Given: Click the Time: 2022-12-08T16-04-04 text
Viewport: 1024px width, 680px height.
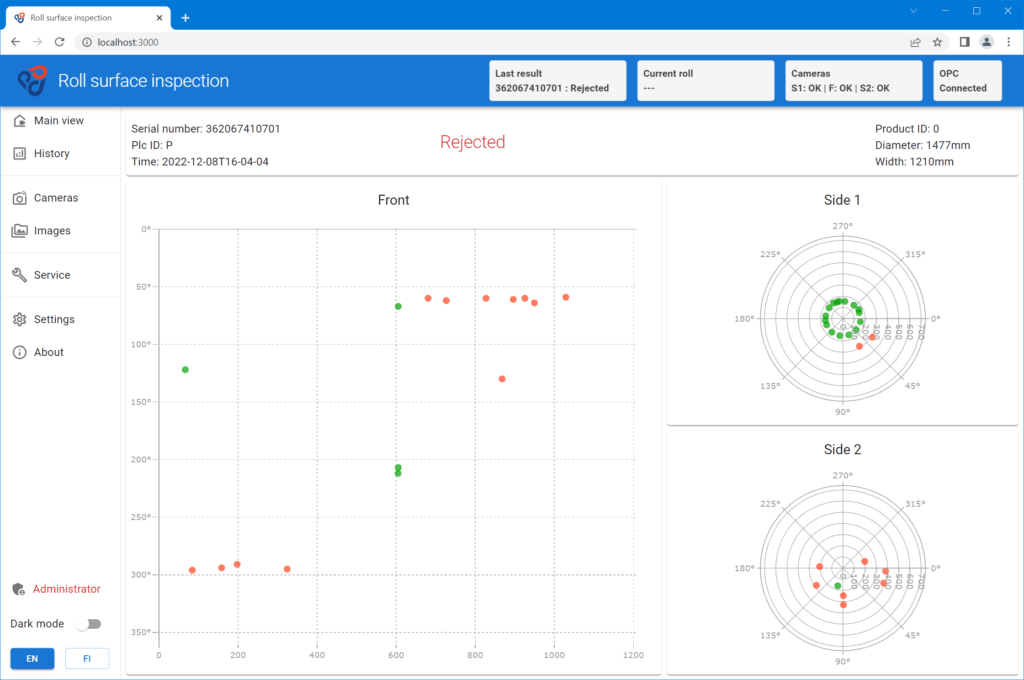Looking at the screenshot, I should [200, 161].
